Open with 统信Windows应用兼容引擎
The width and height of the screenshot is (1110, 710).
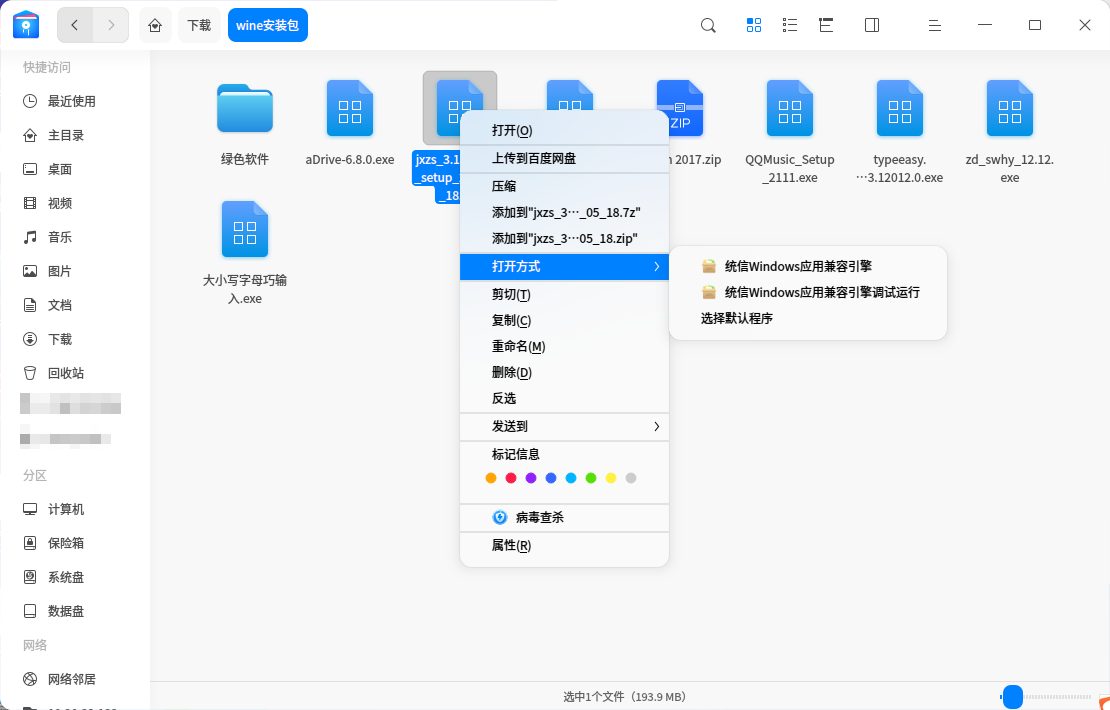[x=808, y=266]
